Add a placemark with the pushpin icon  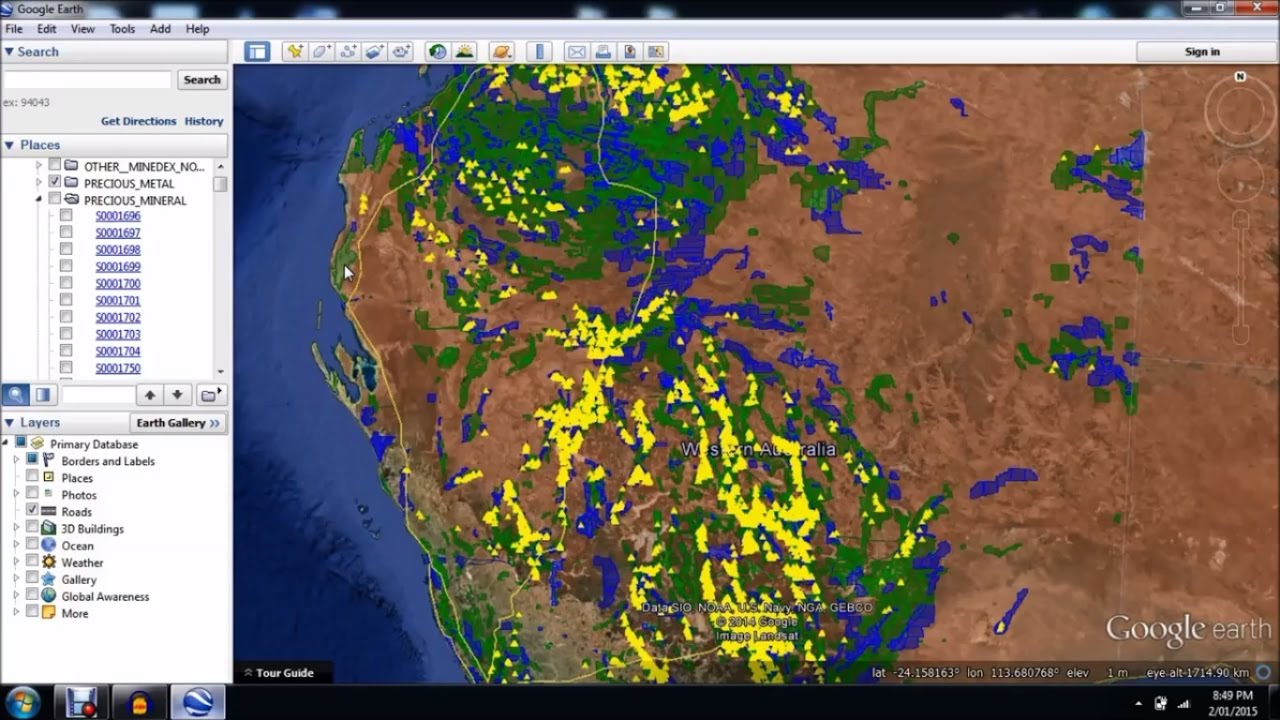point(294,52)
